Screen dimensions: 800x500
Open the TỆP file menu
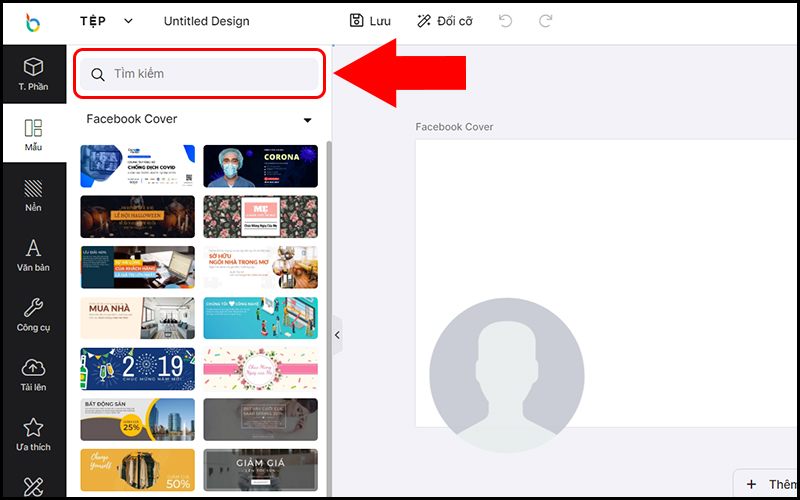tap(93, 21)
